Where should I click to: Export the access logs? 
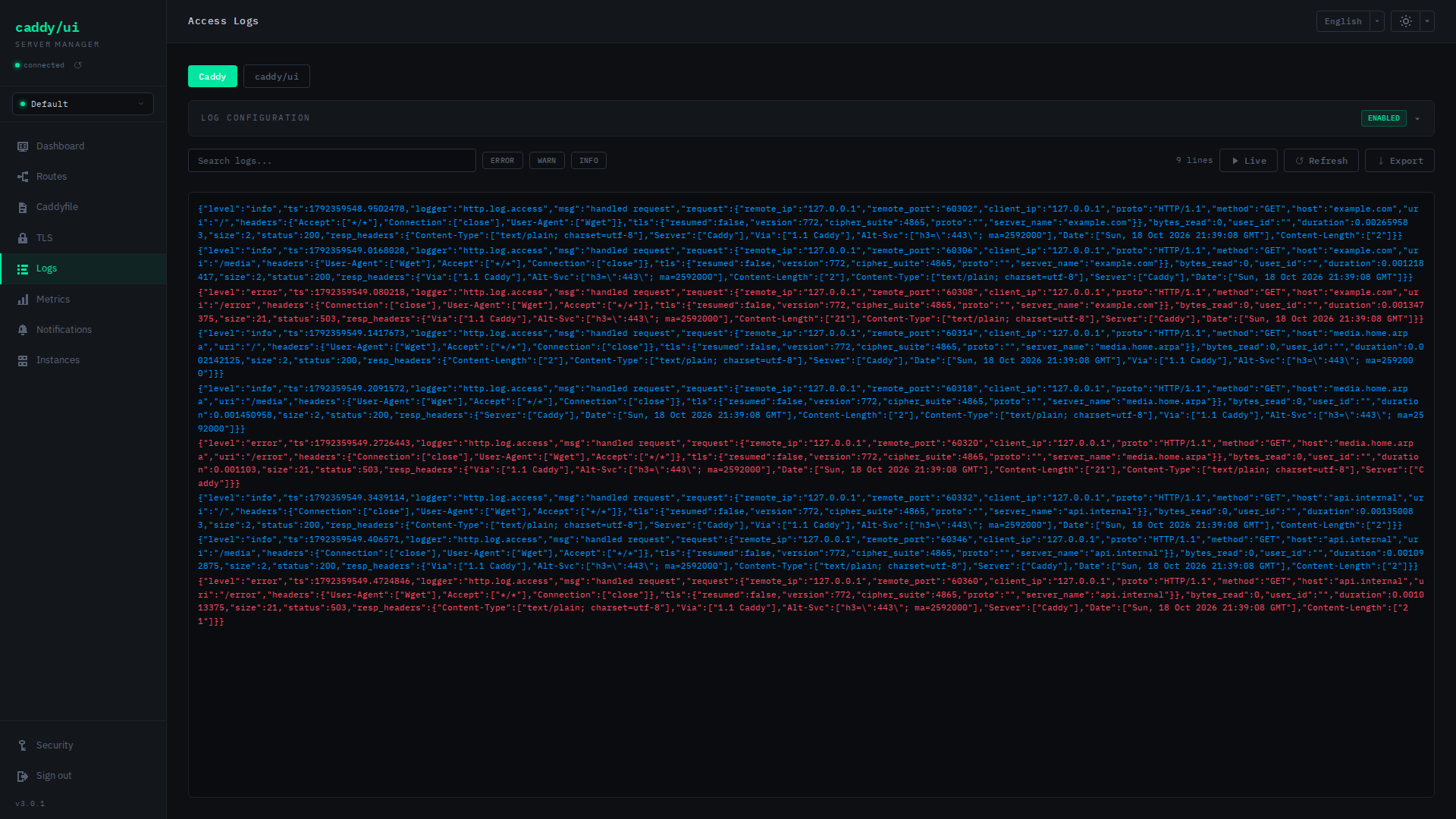(1400, 161)
